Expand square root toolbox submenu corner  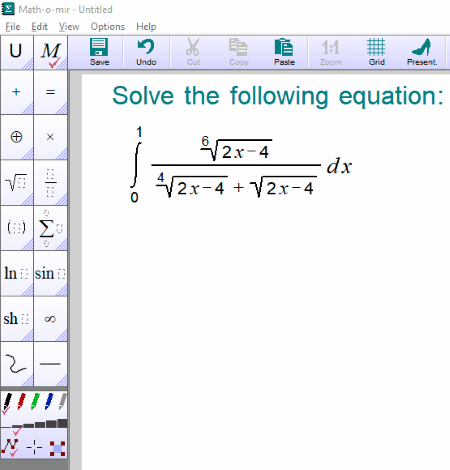(29, 200)
